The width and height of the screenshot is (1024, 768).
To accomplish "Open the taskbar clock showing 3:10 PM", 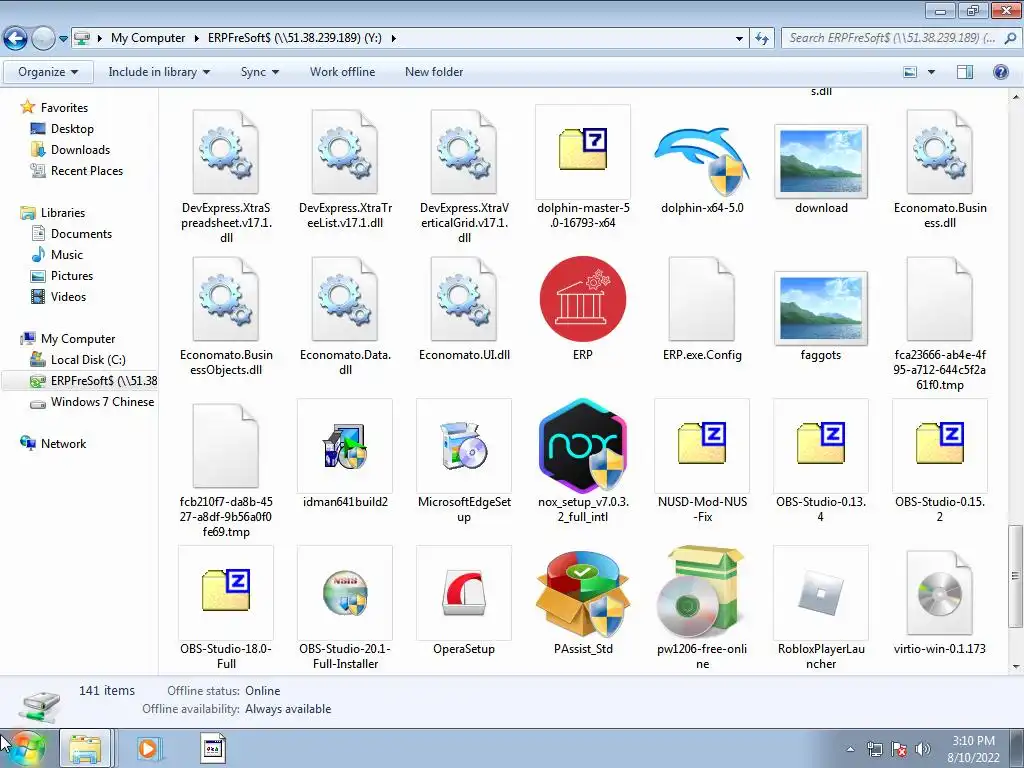I will tap(973, 749).
